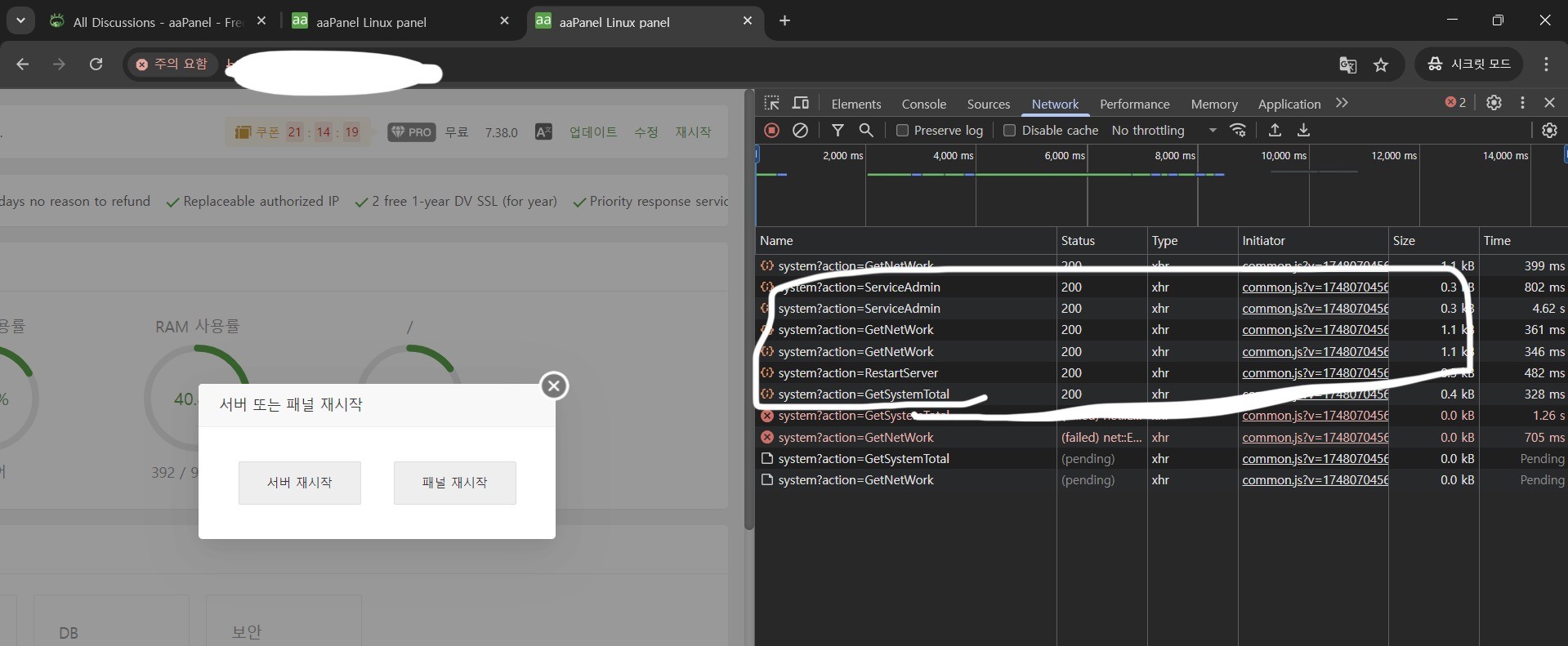The image size is (1568, 646).
Task: Click the 패널 재시작 button
Action: click(x=454, y=483)
